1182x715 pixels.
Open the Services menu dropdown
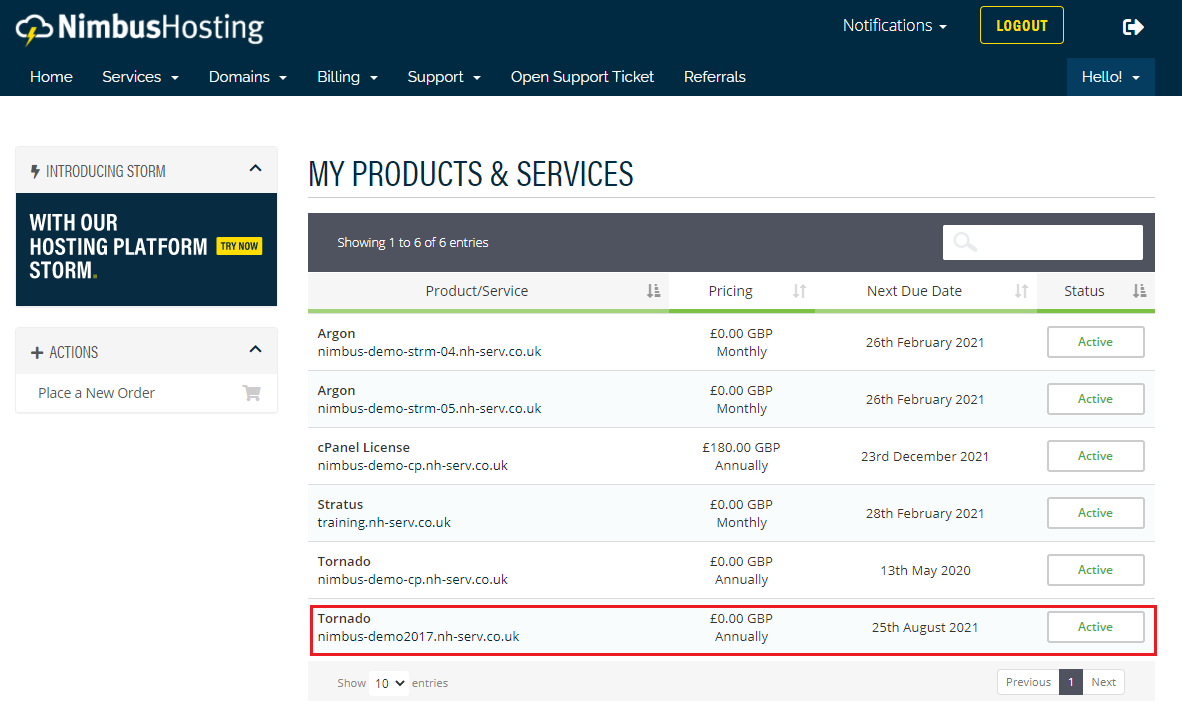coord(140,77)
